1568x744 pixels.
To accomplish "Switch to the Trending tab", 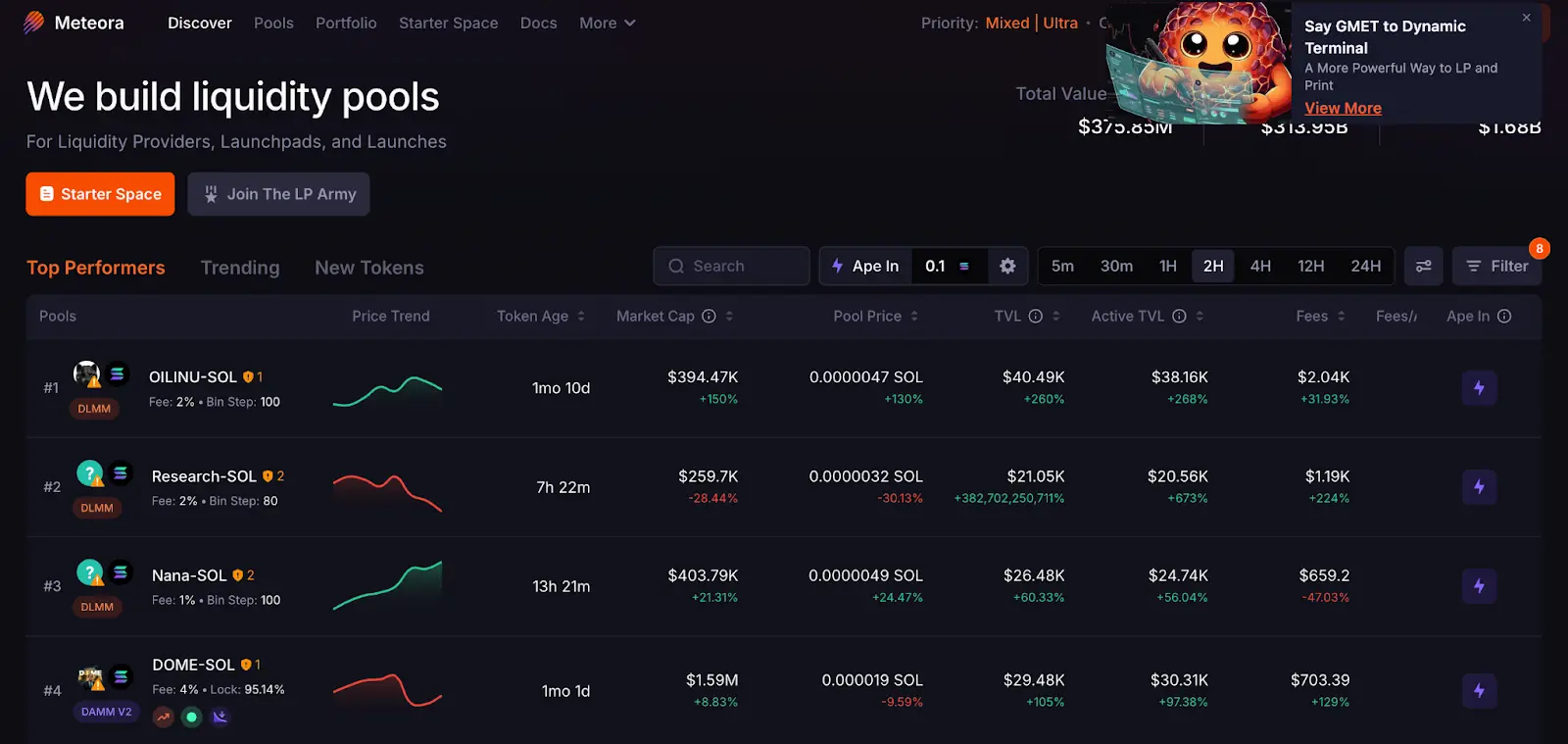I will point(240,268).
